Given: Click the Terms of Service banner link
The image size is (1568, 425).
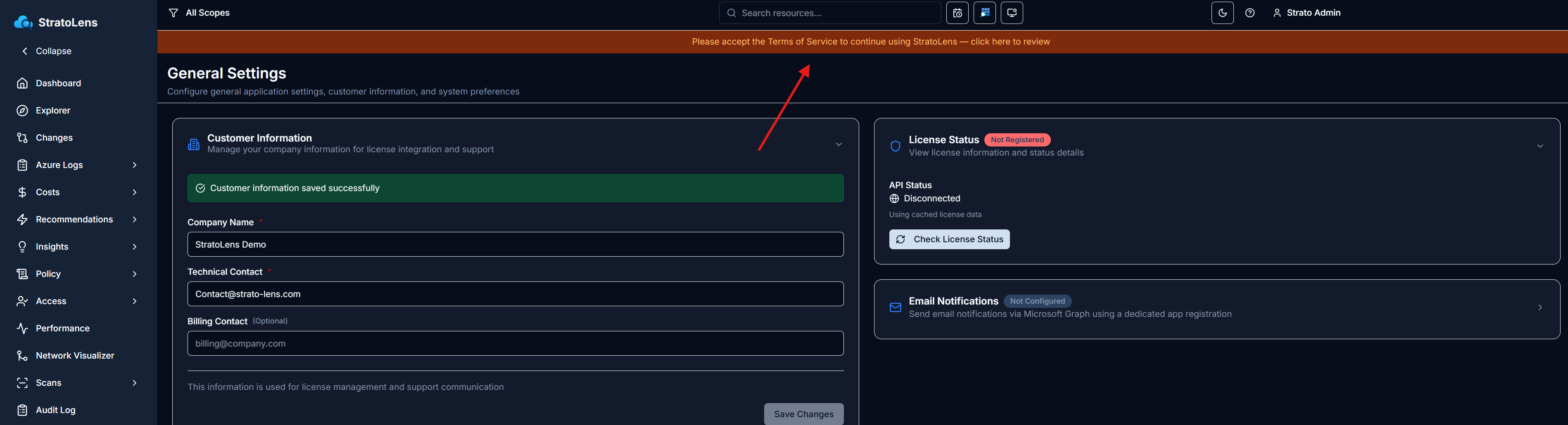Looking at the screenshot, I should coord(870,42).
